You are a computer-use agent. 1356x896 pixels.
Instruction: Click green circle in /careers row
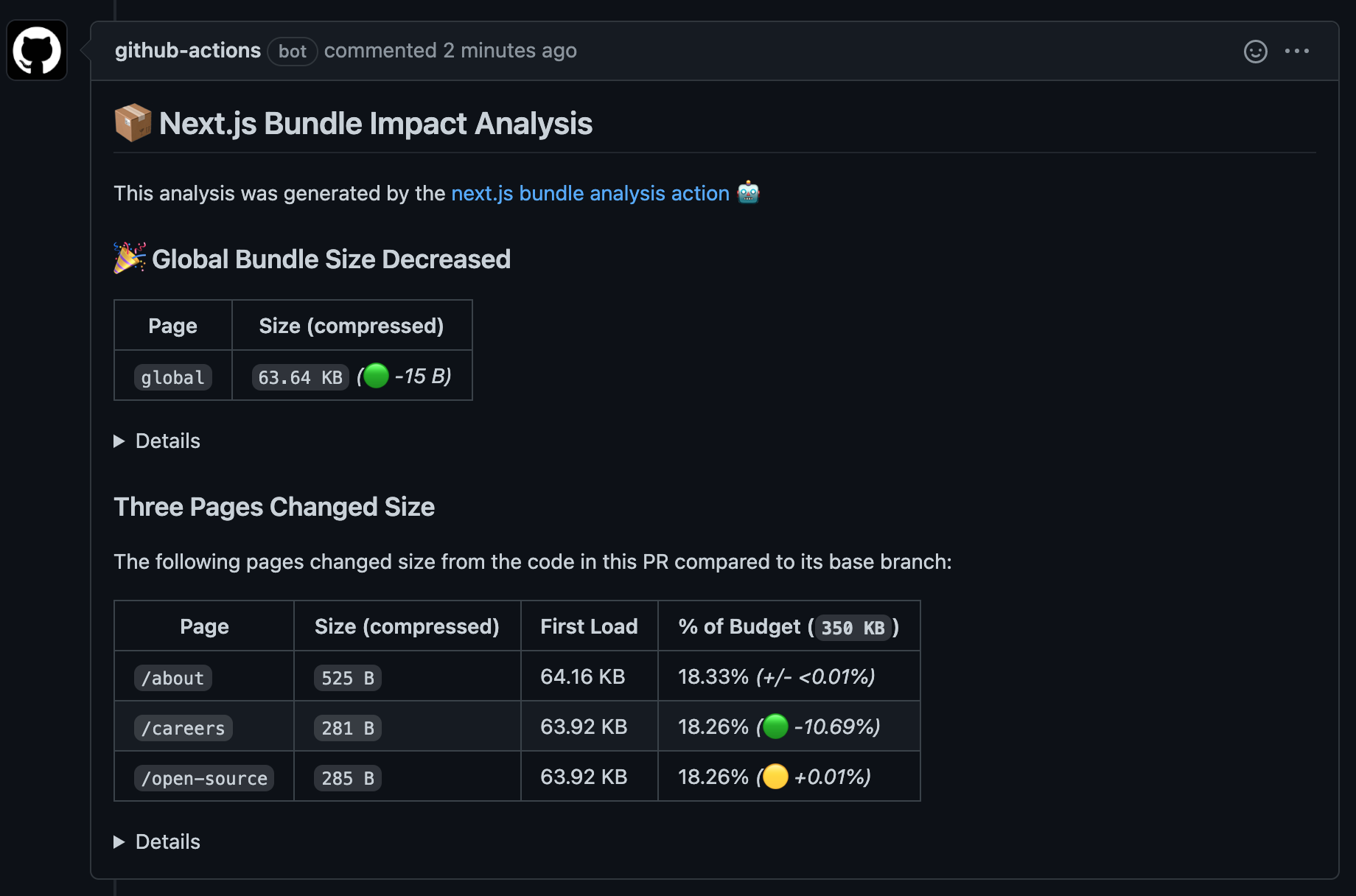(x=775, y=727)
